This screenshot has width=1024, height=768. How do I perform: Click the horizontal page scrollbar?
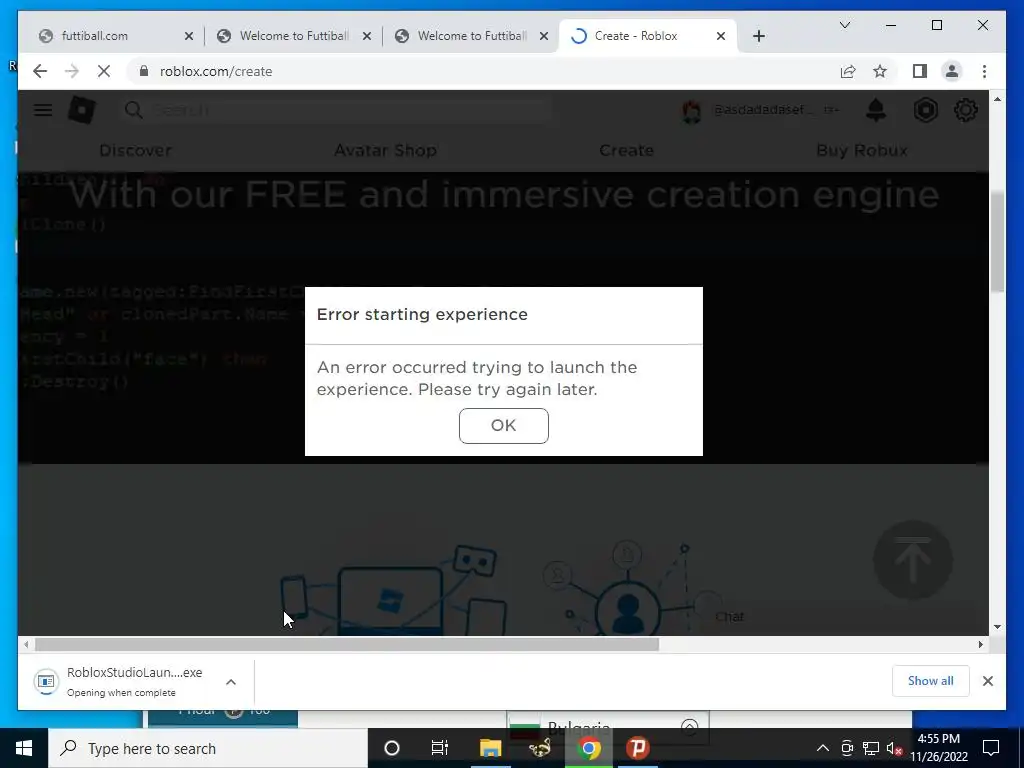[x=347, y=645]
